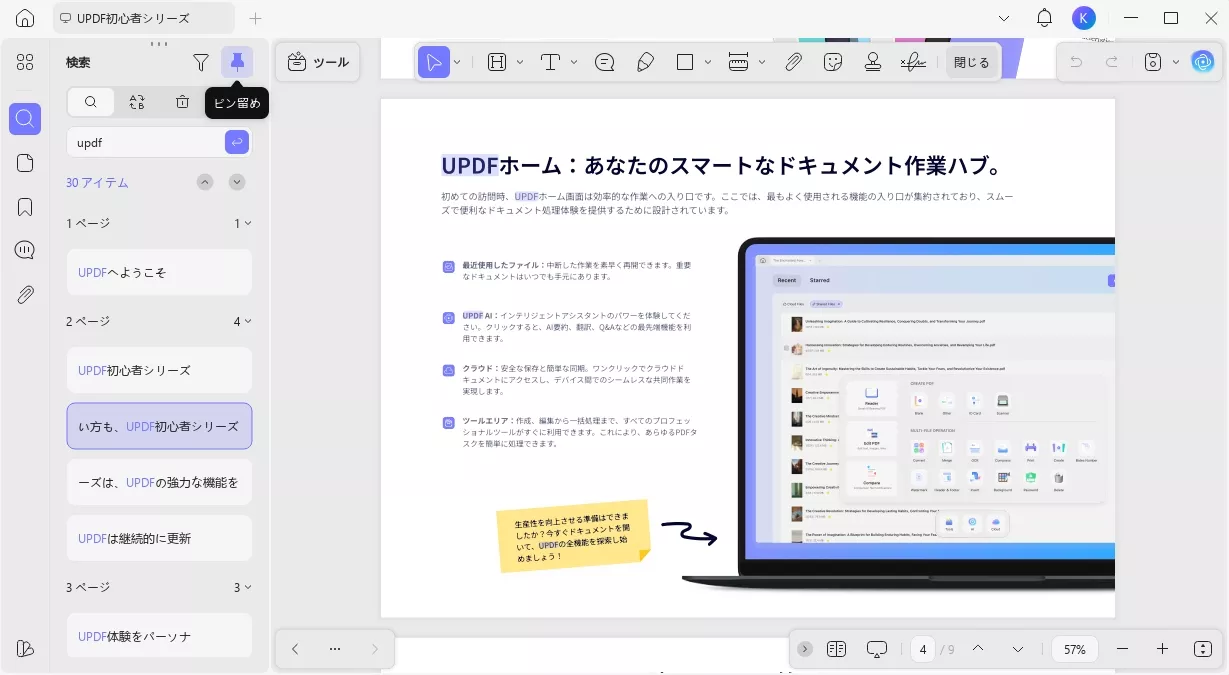Open result UPDFは継続的に更新
Image resolution: width=1229 pixels, height=675 pixels.
[159, 538]
